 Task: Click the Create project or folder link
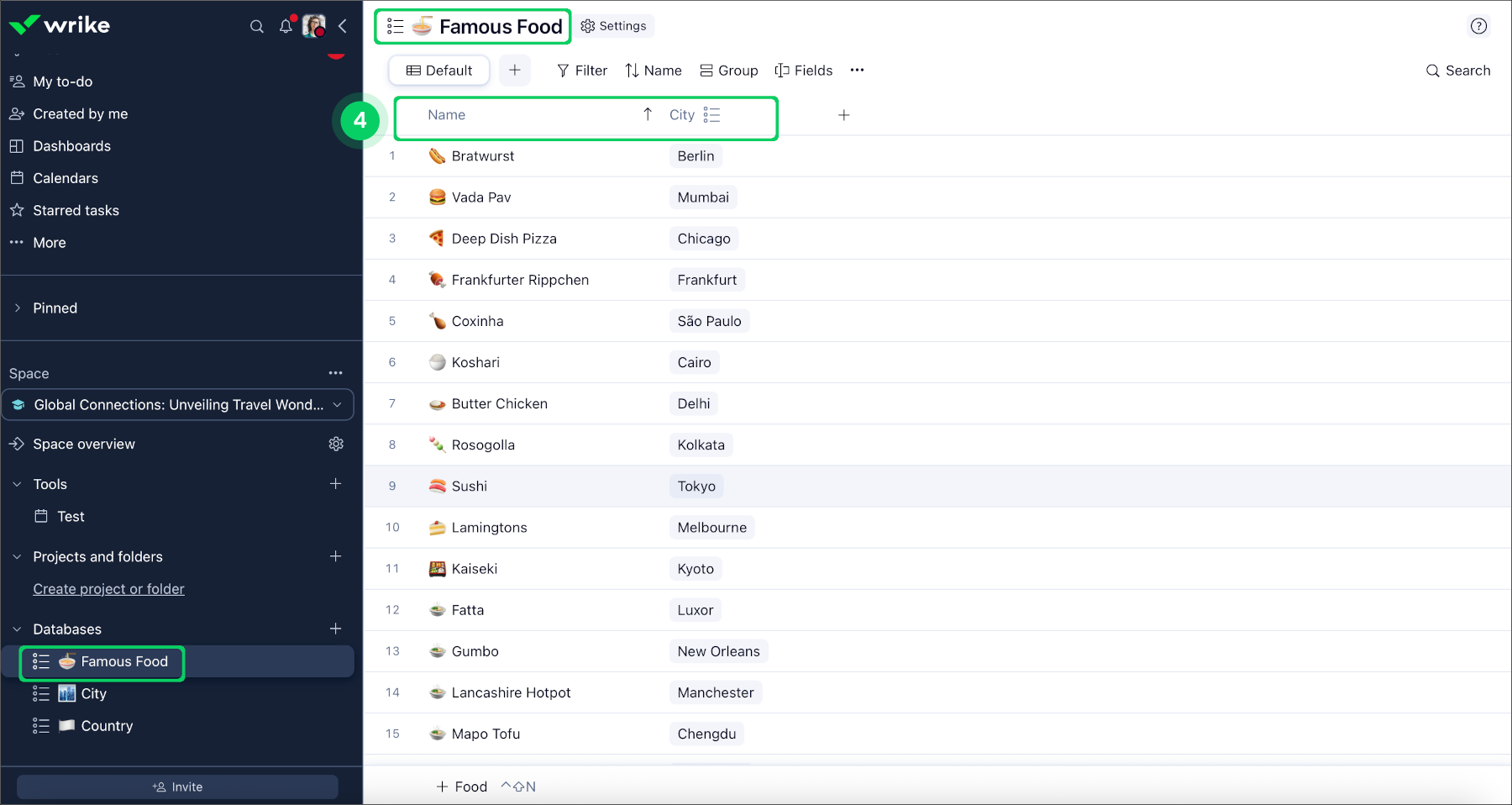pos(108,589)
